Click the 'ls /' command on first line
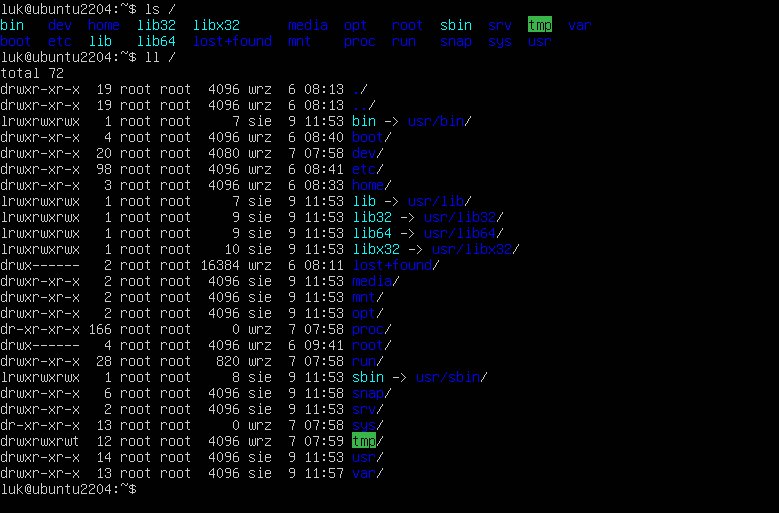The height and width of the screenshot is (513, 779). tap(160, 9)
